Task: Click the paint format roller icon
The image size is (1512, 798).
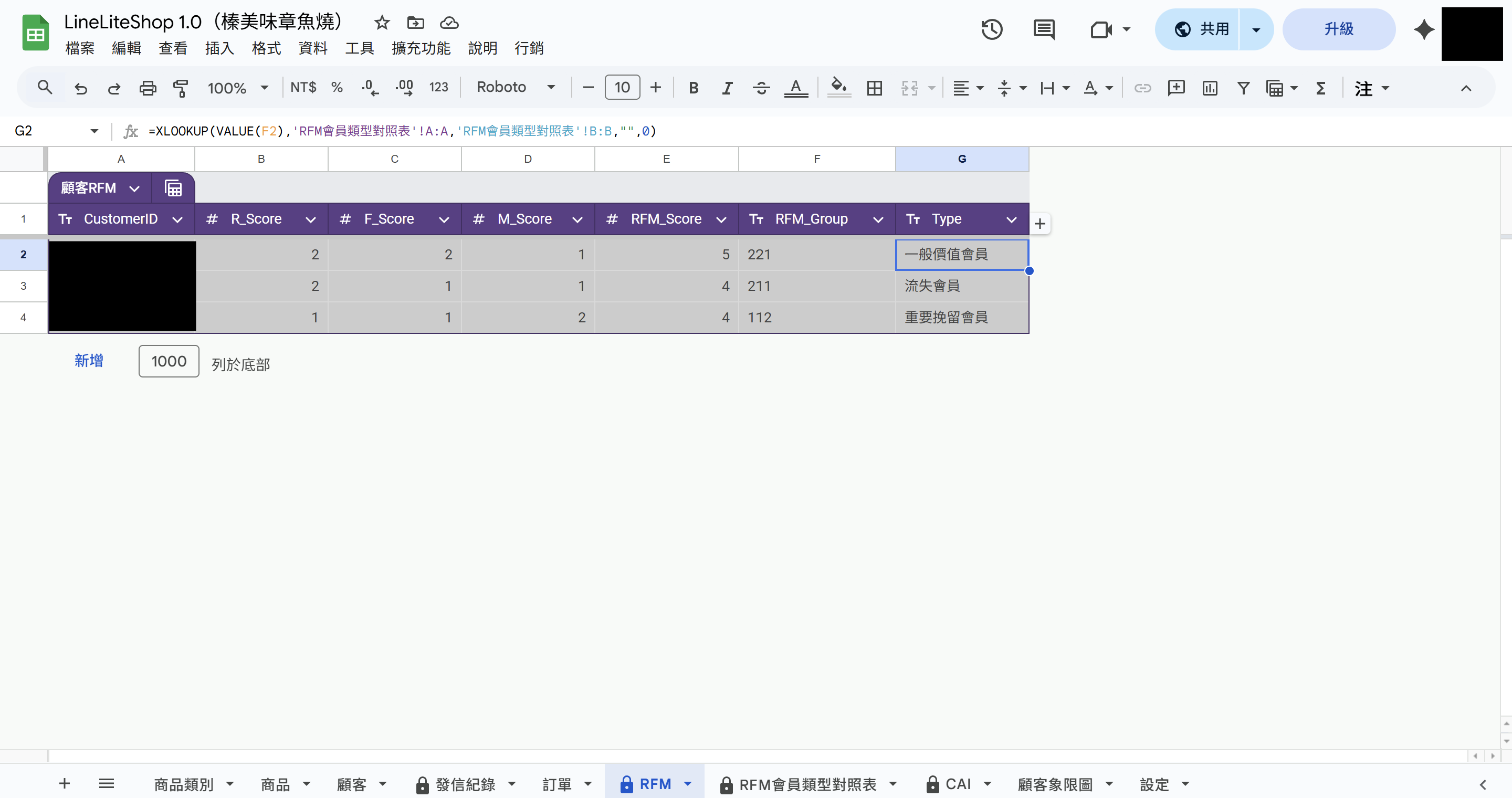Action: pos(181,88)
